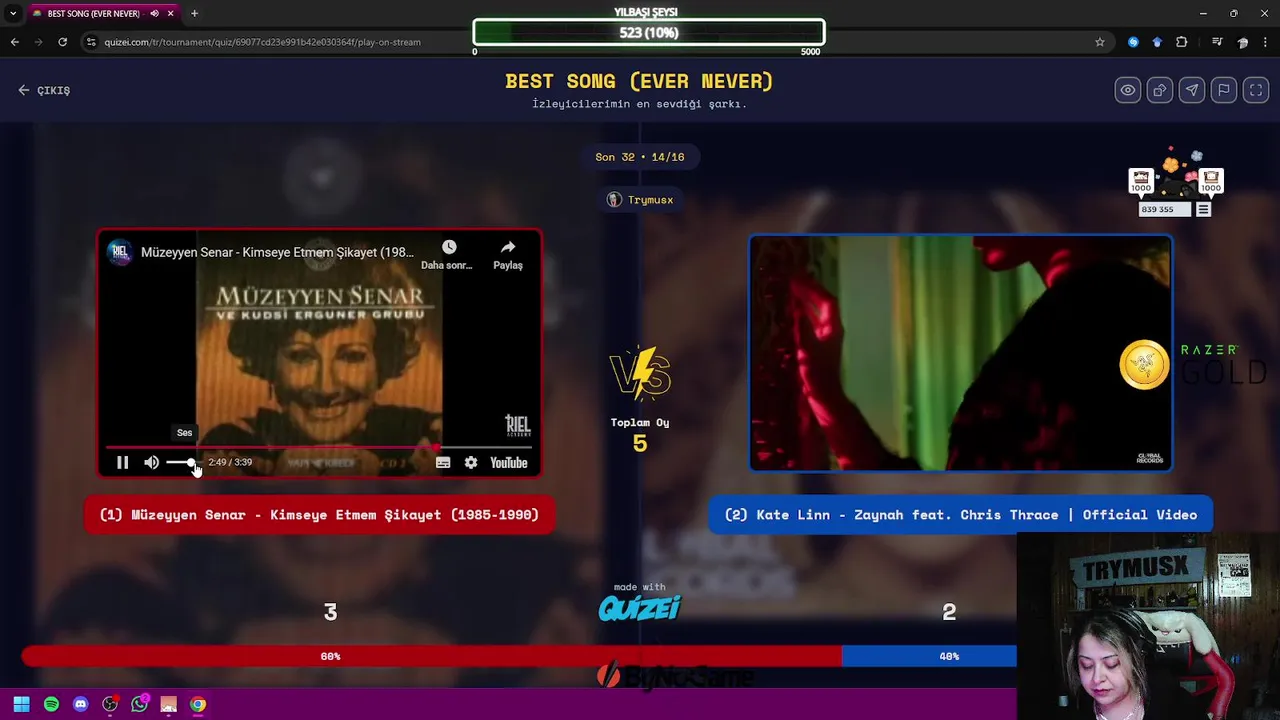Open a new browser tab
The width and height of the screenshot is (1280, 720).
click(194, 13)
